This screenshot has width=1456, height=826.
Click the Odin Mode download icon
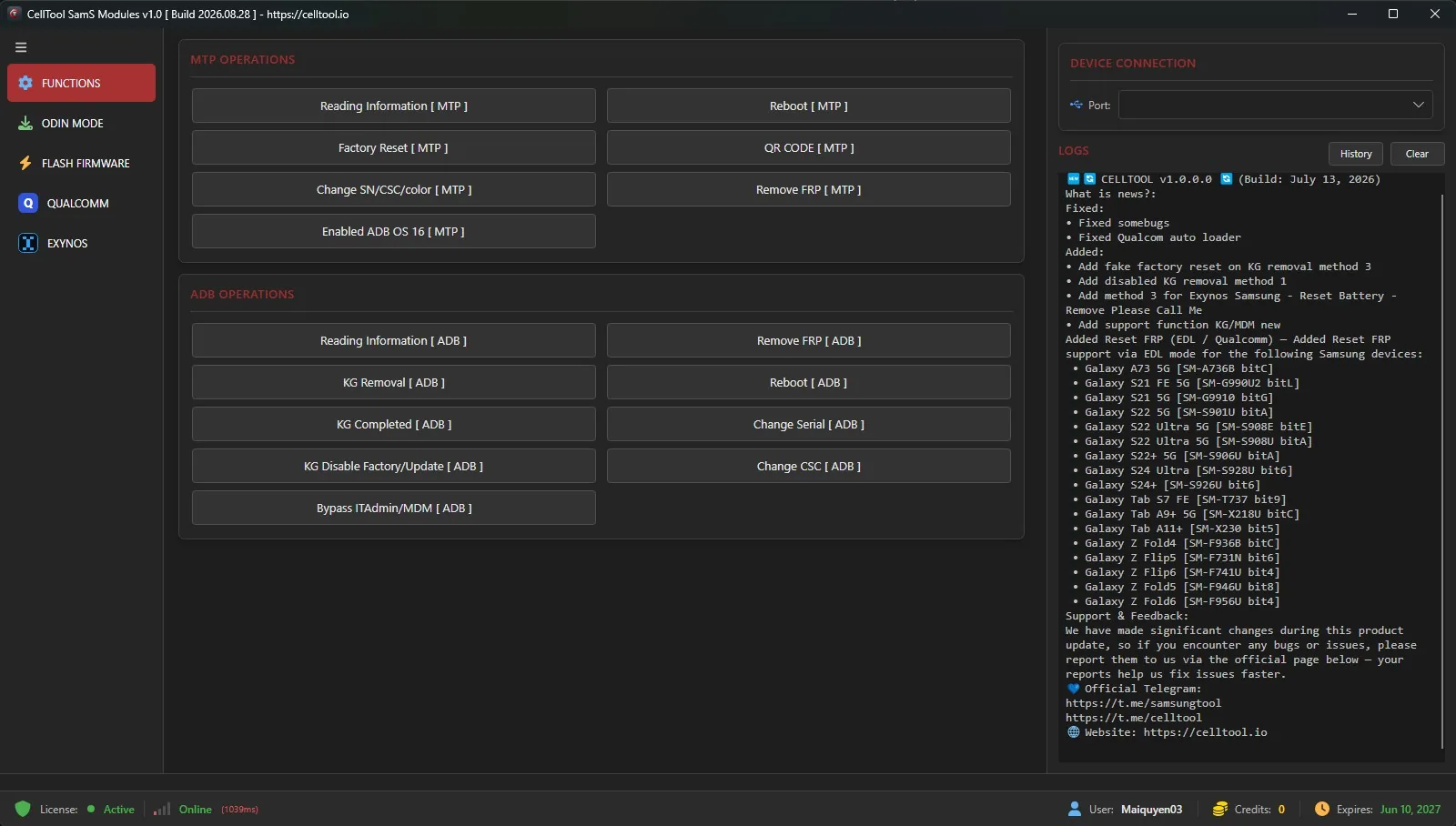25,123
